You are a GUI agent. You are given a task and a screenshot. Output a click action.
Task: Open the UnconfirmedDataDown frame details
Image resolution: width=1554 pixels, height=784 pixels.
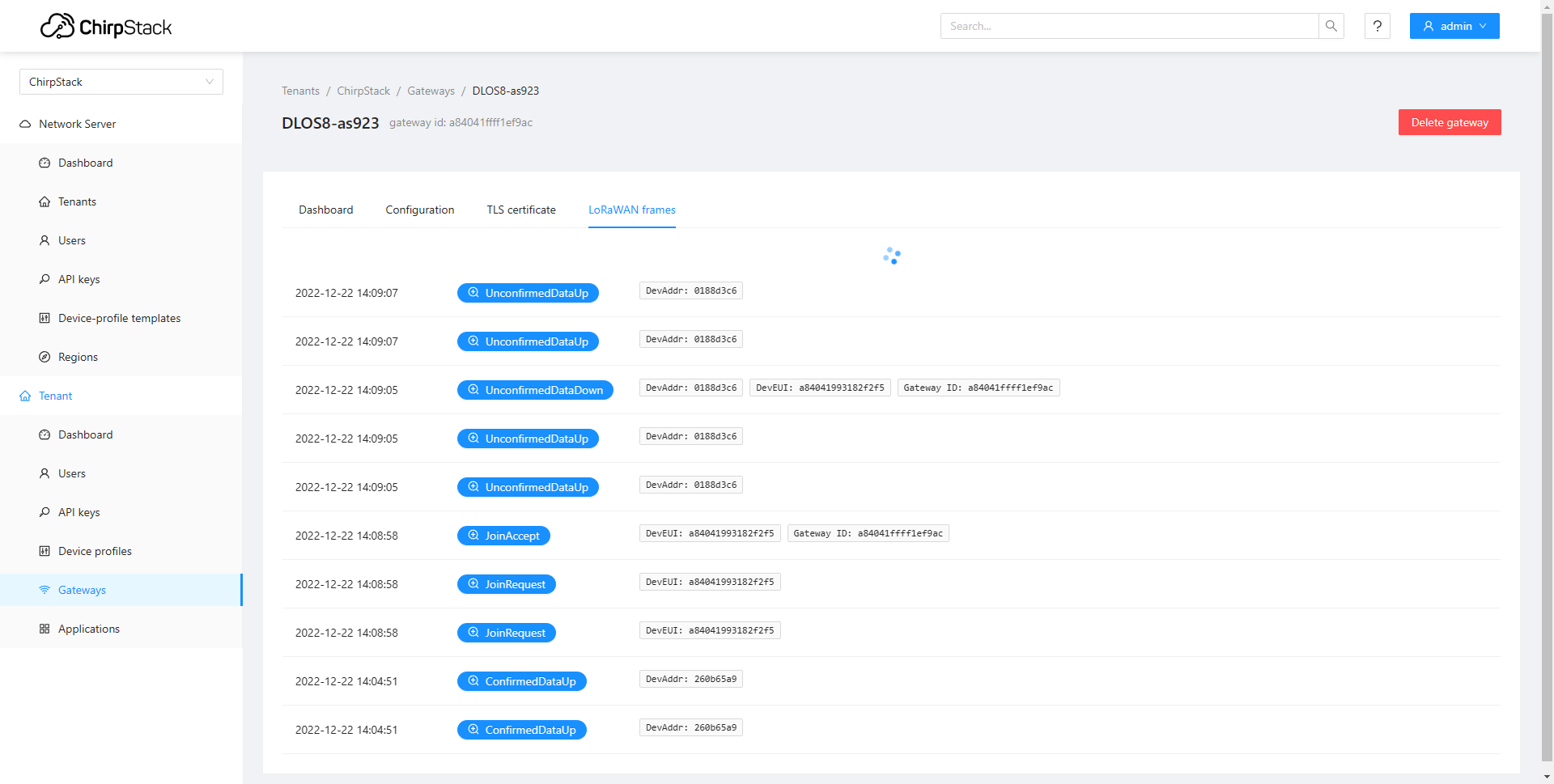click(x=535, y=390)
